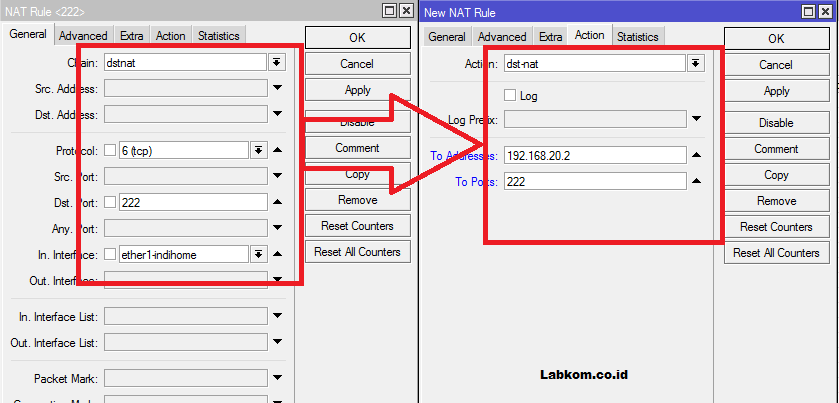Click Cancel in NAT Rule <222> window
Screen dimensions: 839x403
pos(357,64)
